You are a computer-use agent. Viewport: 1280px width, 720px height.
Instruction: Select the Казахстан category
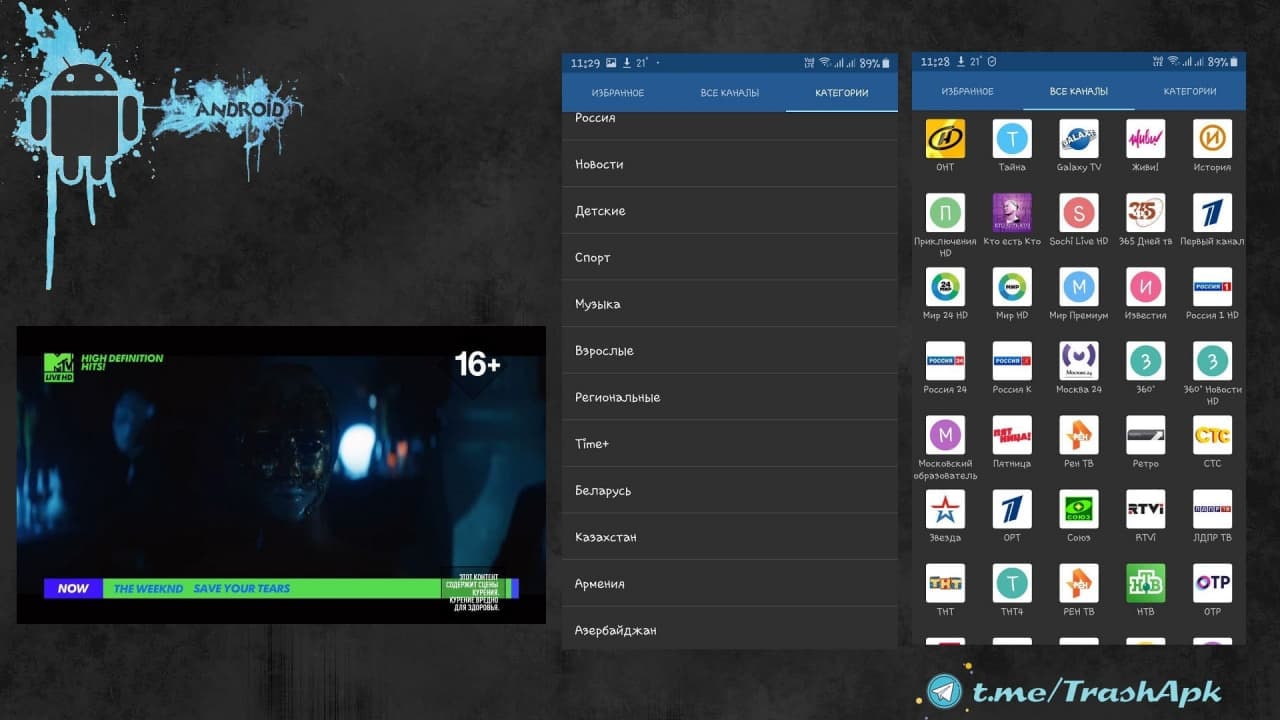pos(730,537)
